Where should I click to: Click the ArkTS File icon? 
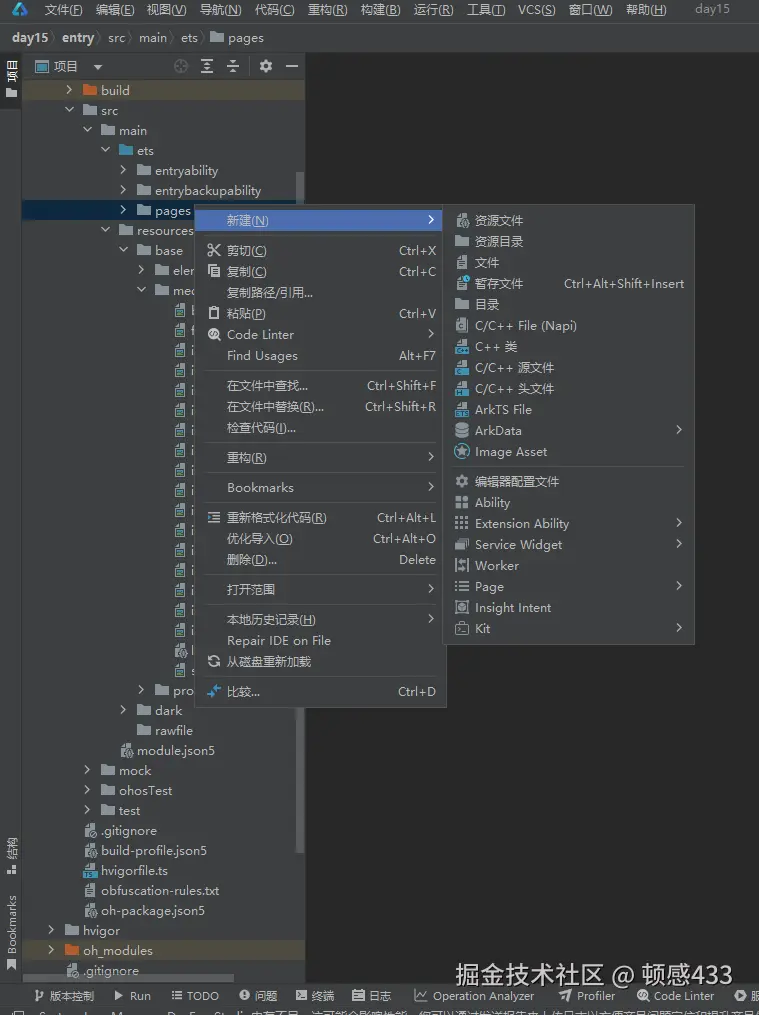(x=462, y=409)
